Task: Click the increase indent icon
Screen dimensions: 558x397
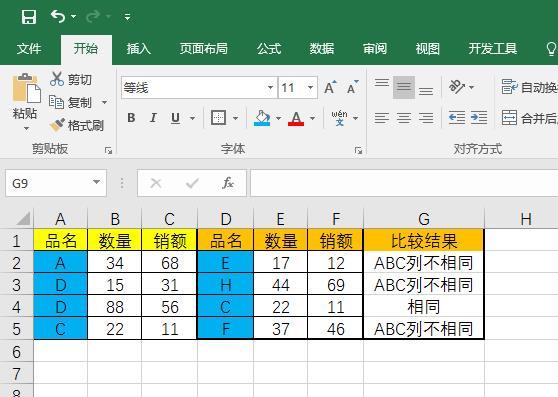Action: 479,118
